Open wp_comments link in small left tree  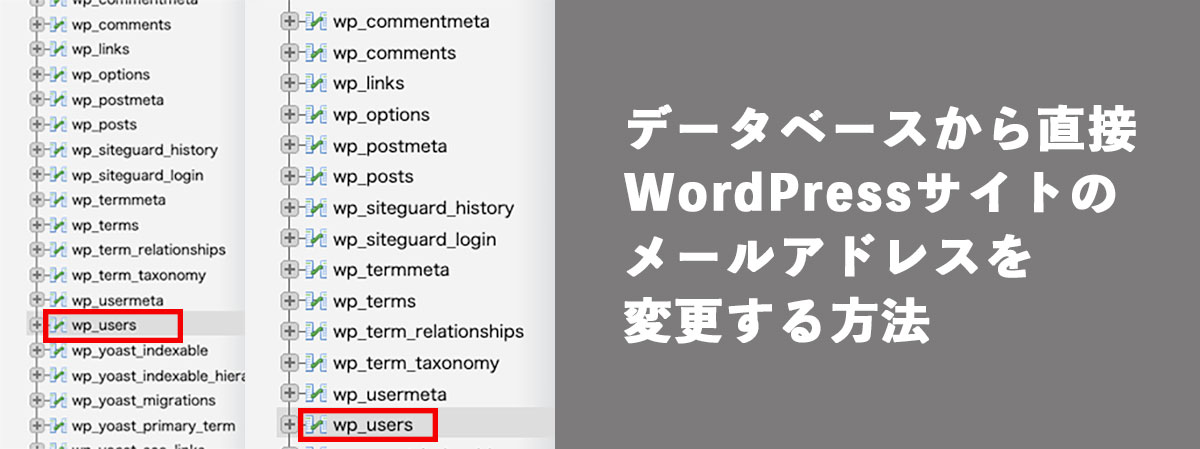tap(121, 24)
